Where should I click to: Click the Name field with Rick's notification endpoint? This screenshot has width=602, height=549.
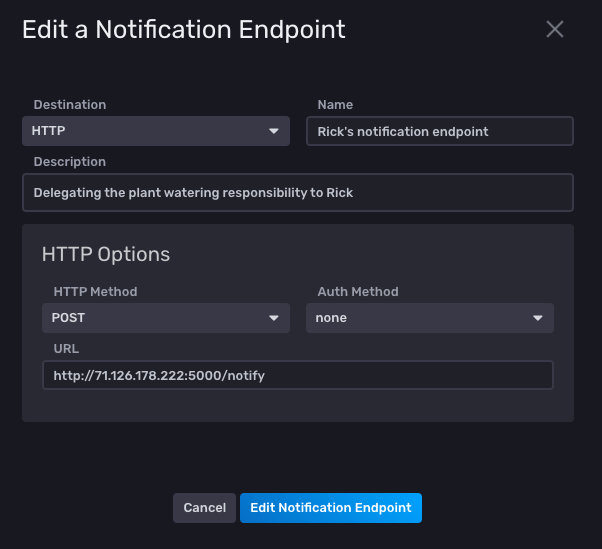(x=440, y=131)
